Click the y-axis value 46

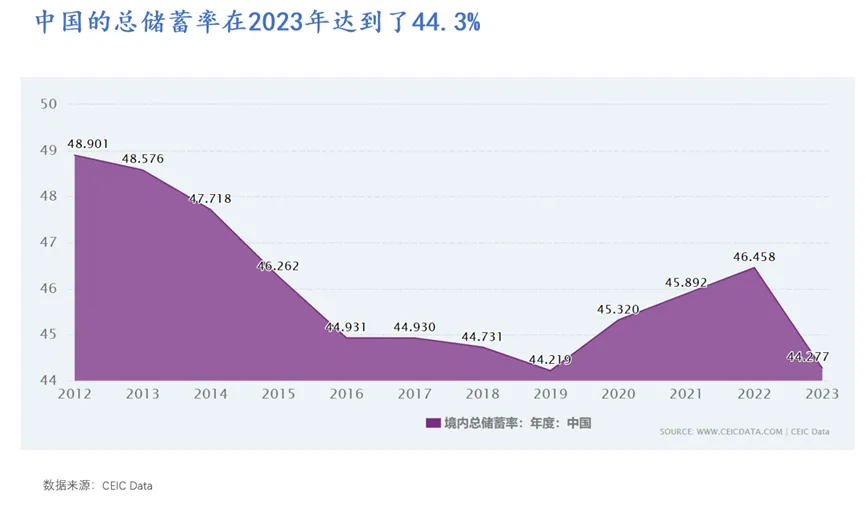point(49,288)
